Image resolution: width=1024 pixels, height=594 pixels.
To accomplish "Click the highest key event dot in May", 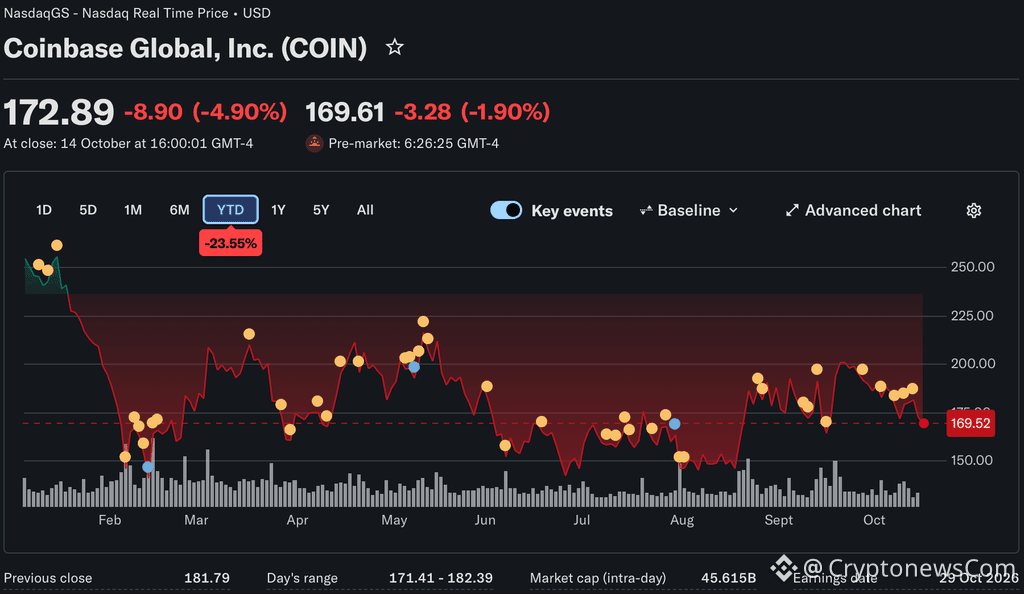I will 423,322.
